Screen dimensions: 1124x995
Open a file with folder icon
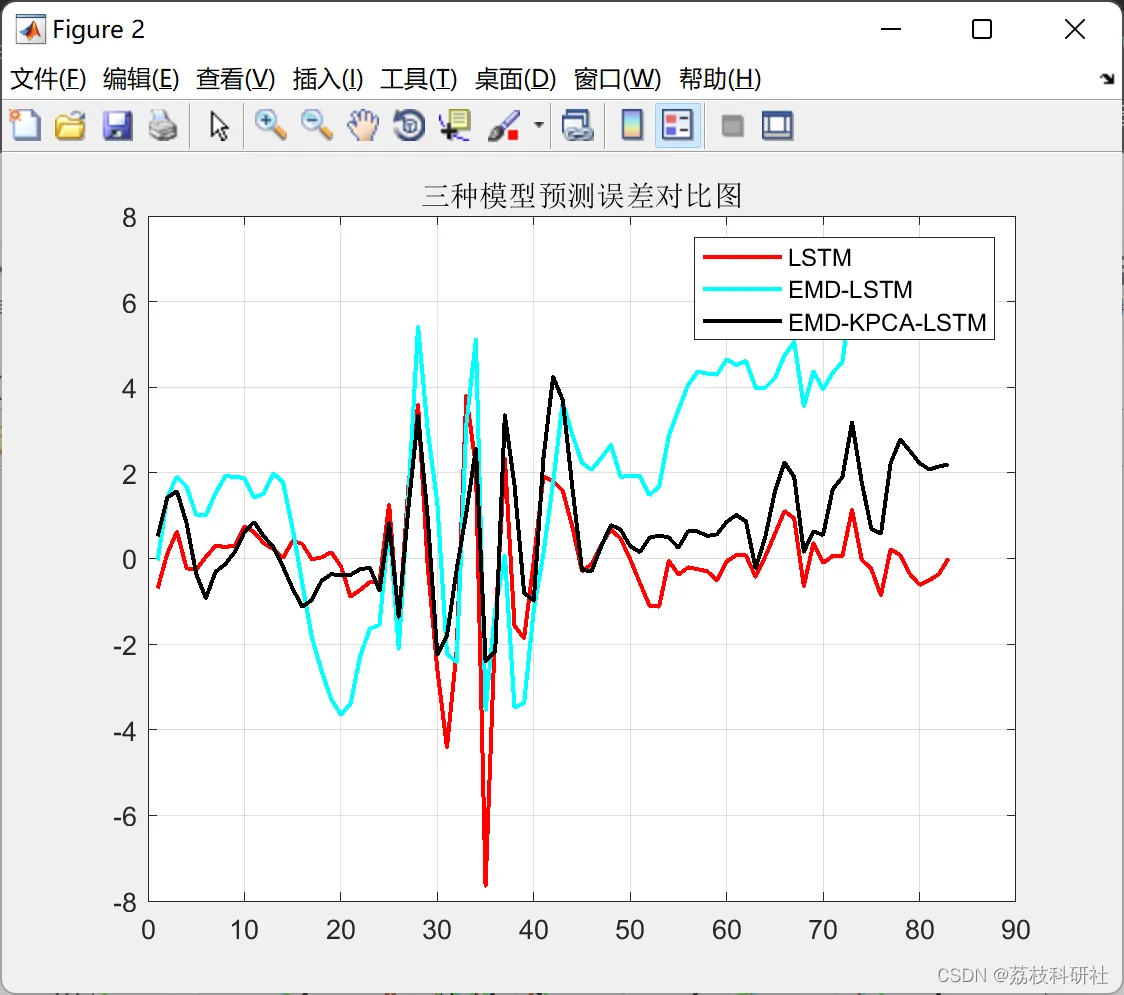point(70,125)
